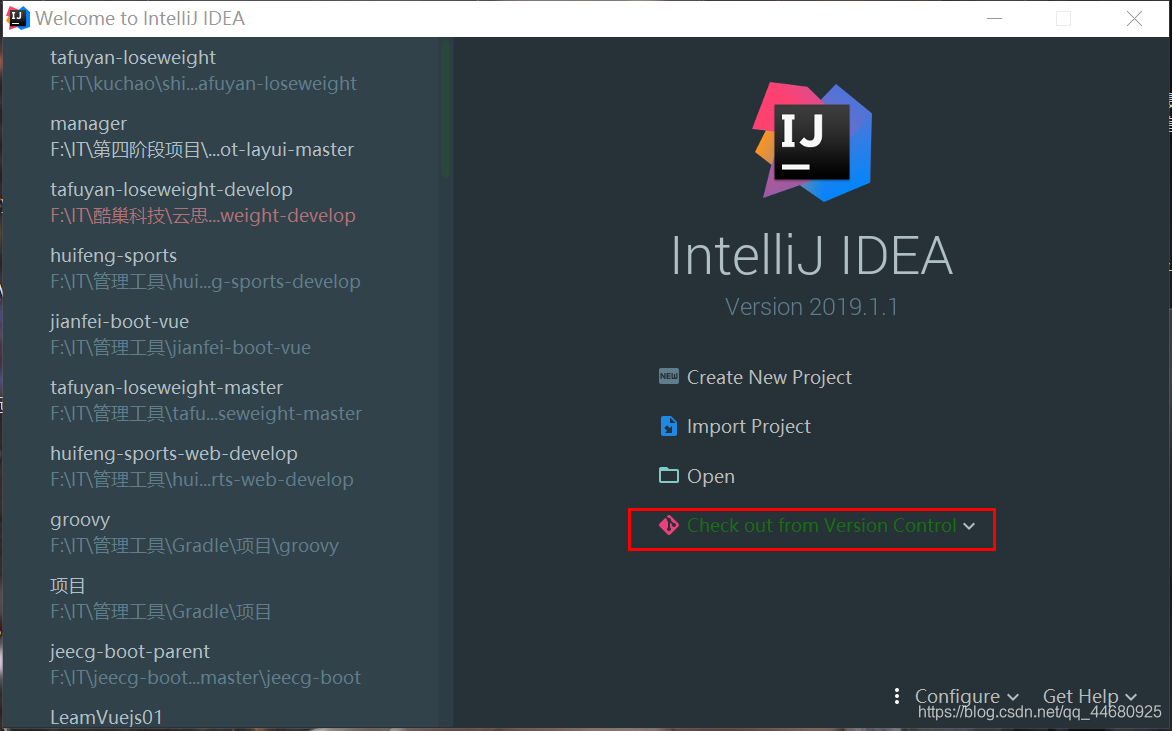Click the Open folder icon
The width and height of the screenshot is (1172, 731).
668,475
